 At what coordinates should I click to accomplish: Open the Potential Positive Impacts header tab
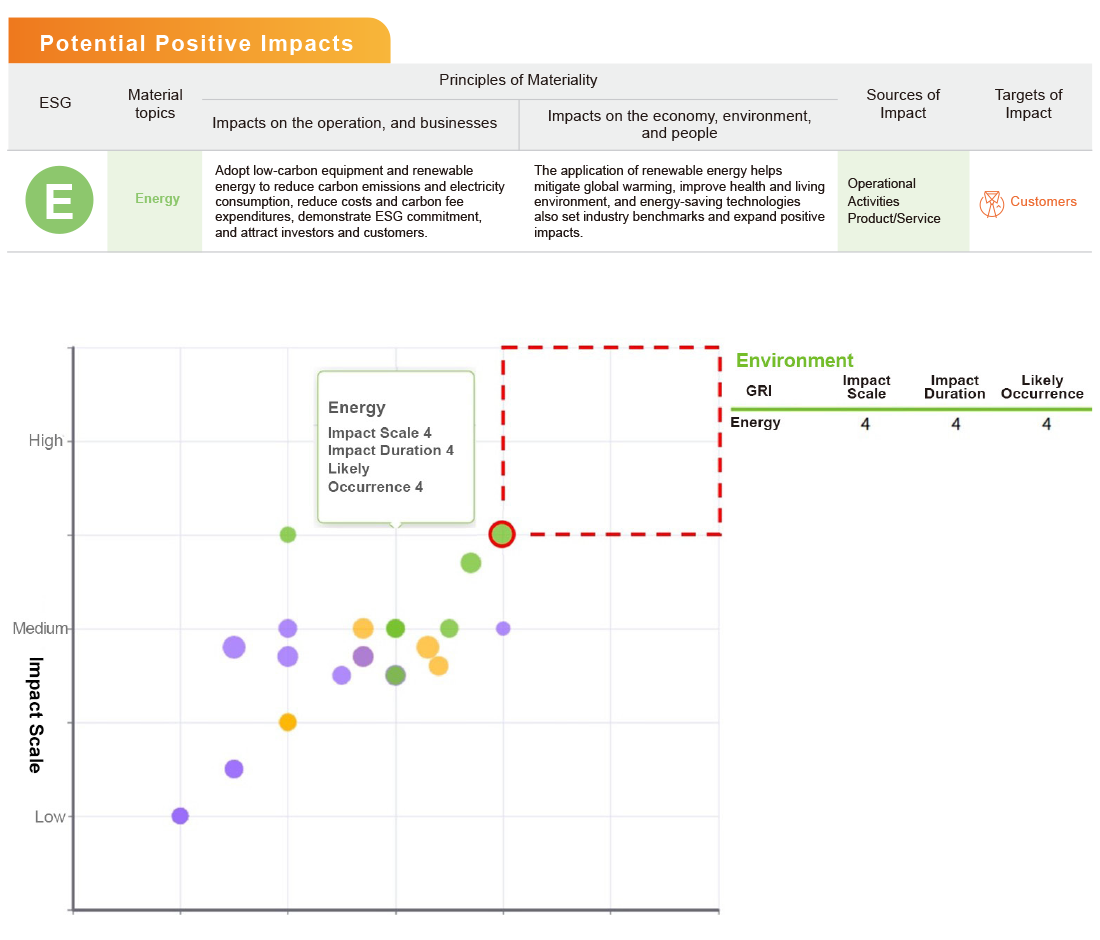tap(197, 43)
